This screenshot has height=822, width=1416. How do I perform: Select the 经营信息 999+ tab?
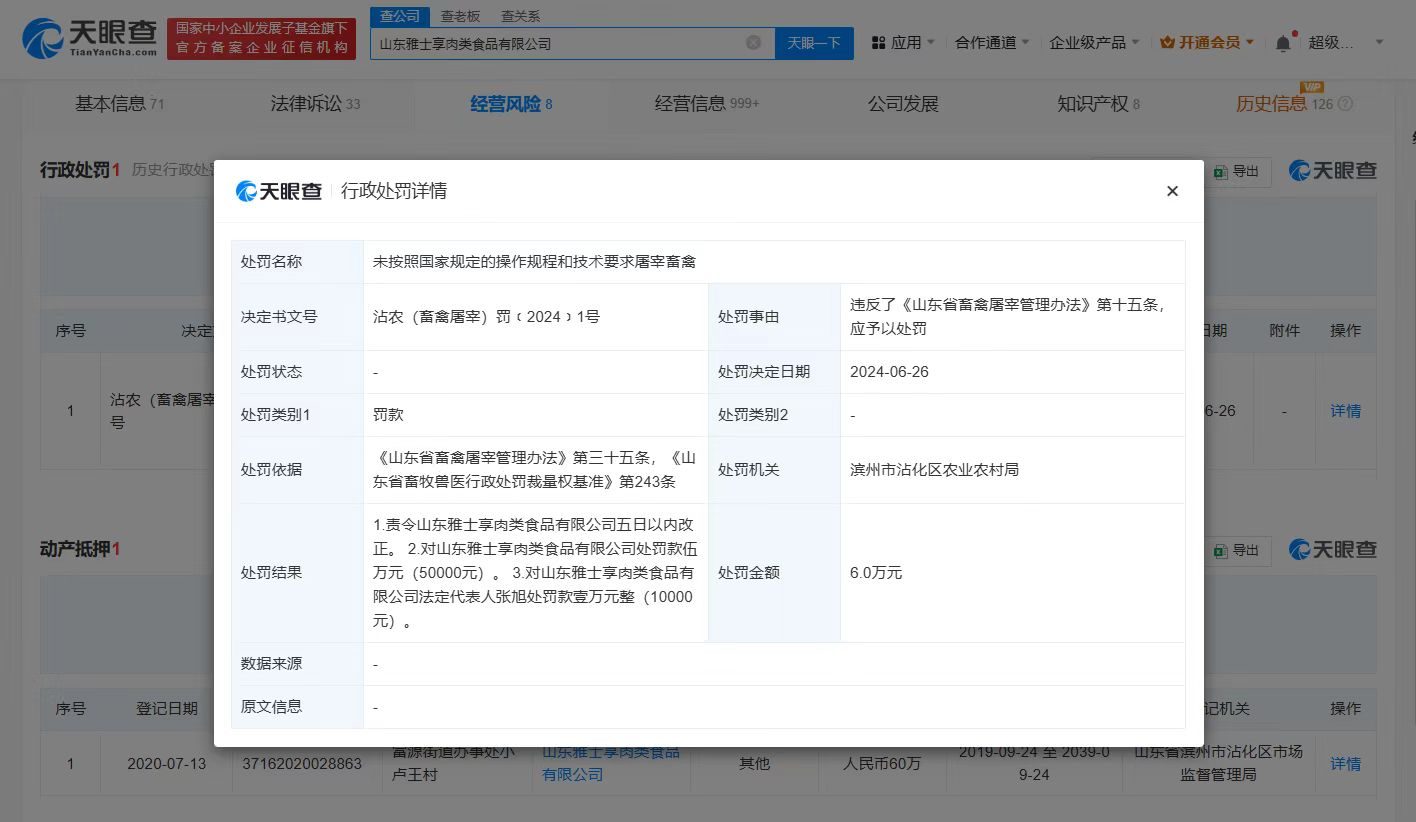tap(706, 103)
